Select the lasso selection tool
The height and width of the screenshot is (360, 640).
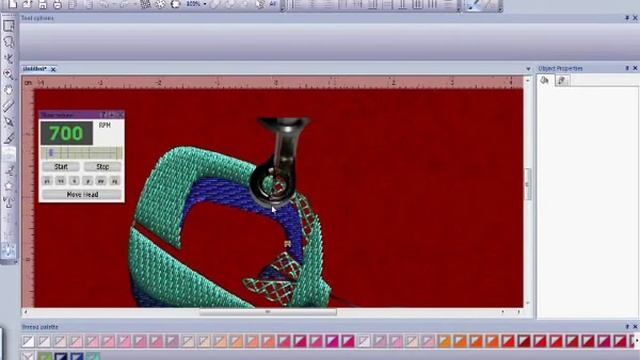9,42
